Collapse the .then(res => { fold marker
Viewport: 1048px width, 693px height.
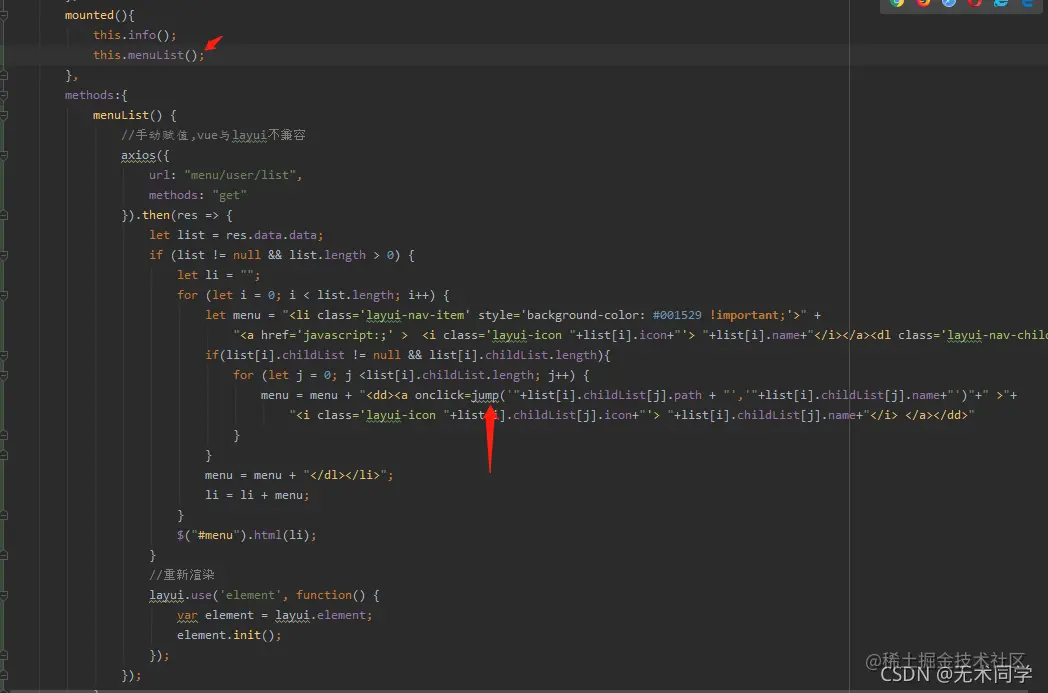4,215
